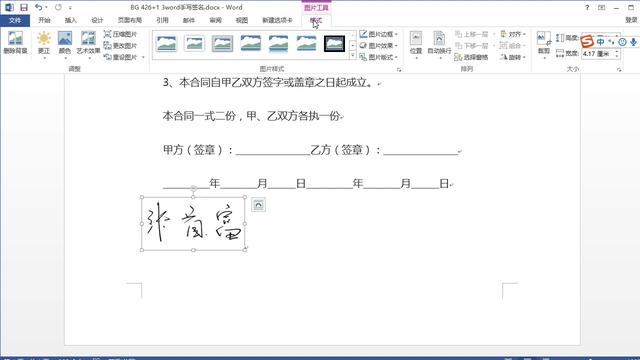This screenshot has width=640, height=360.
Task: Click the ribbon display options icon
Action: [602, 7]
